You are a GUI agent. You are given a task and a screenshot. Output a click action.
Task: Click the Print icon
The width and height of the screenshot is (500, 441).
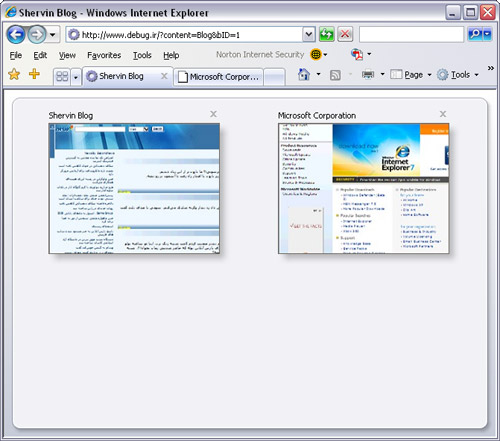point(368,74)
